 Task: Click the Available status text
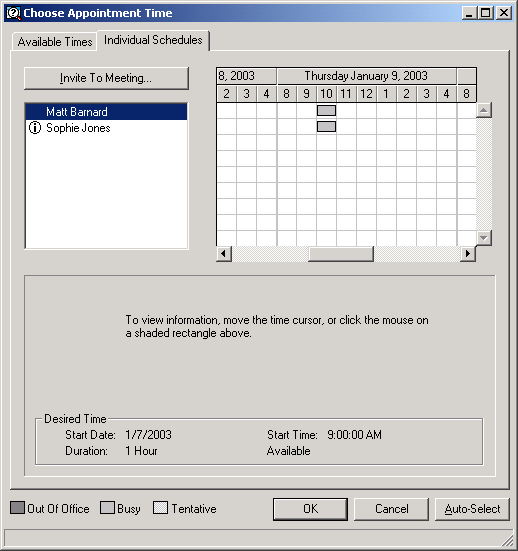(289, 451)
